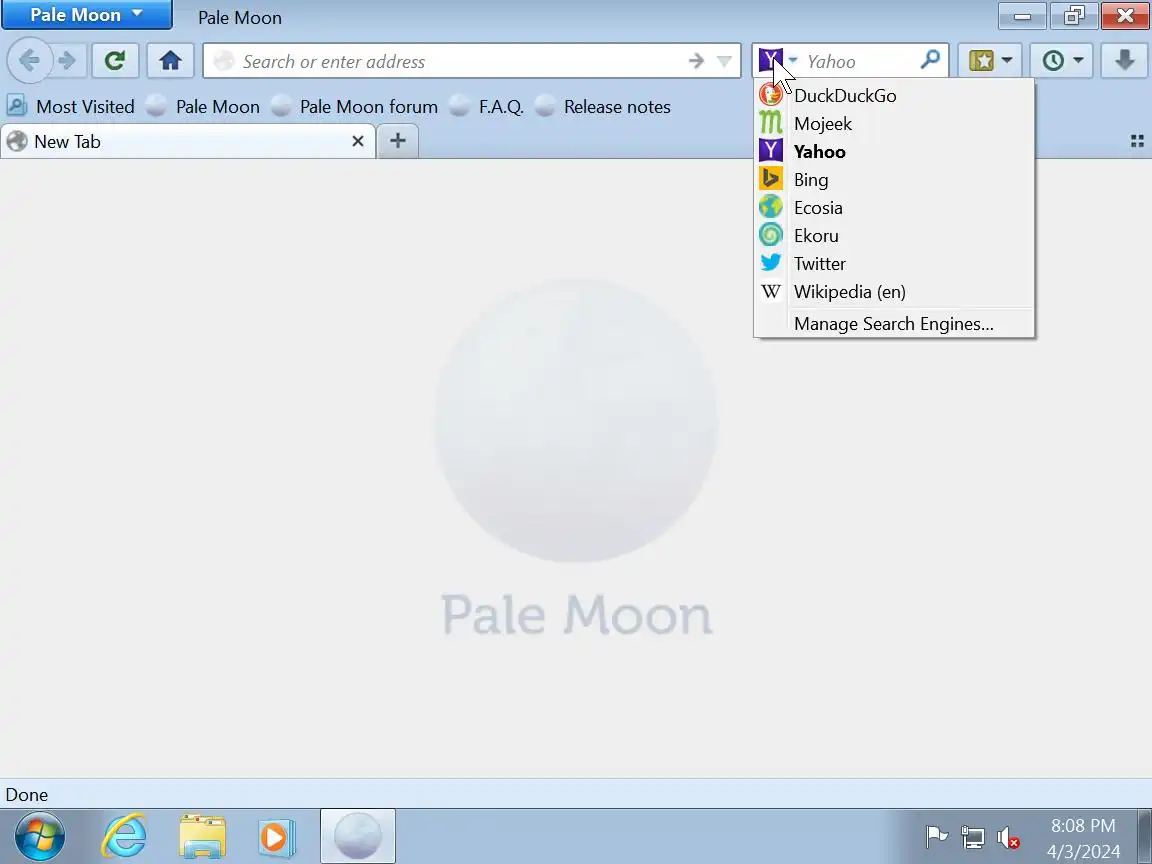
Task: Reload the page with the green refresh icon
Action: pos(115,60)
